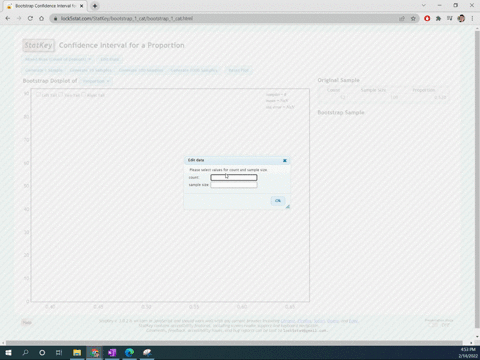Image resolution: width=480 pixels, height=360 pixels.
Task: Open Cortana from the taskbar
Action: point(42,353)
